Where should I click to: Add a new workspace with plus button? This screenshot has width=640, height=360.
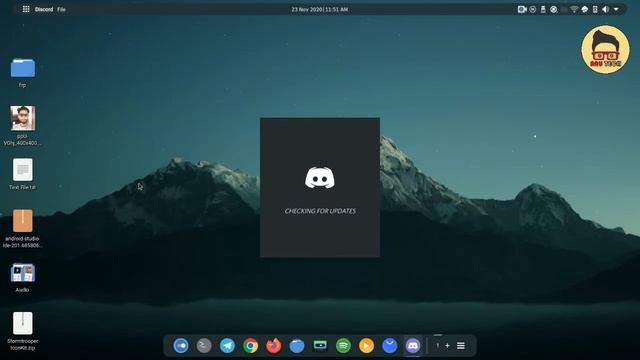[447, 346]
